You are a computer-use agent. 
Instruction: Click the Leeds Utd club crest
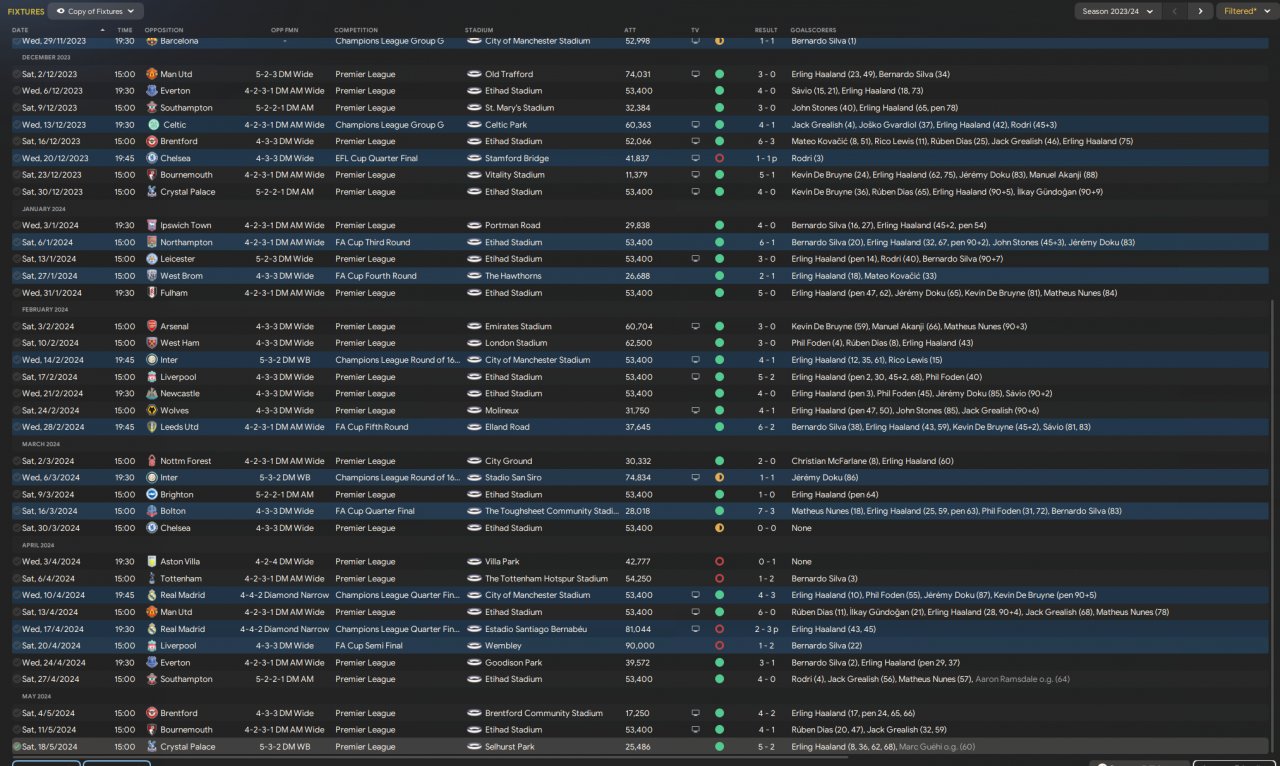pos(152,427)
